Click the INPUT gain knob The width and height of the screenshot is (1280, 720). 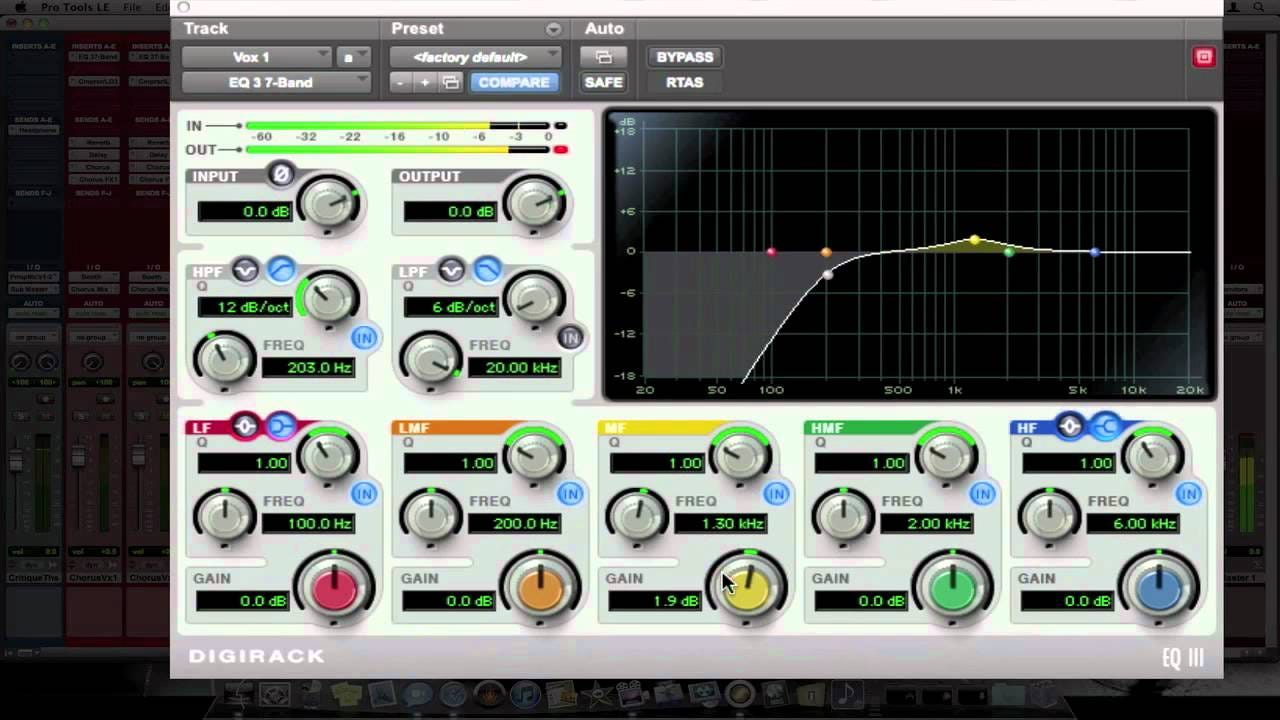coord(329,203)
